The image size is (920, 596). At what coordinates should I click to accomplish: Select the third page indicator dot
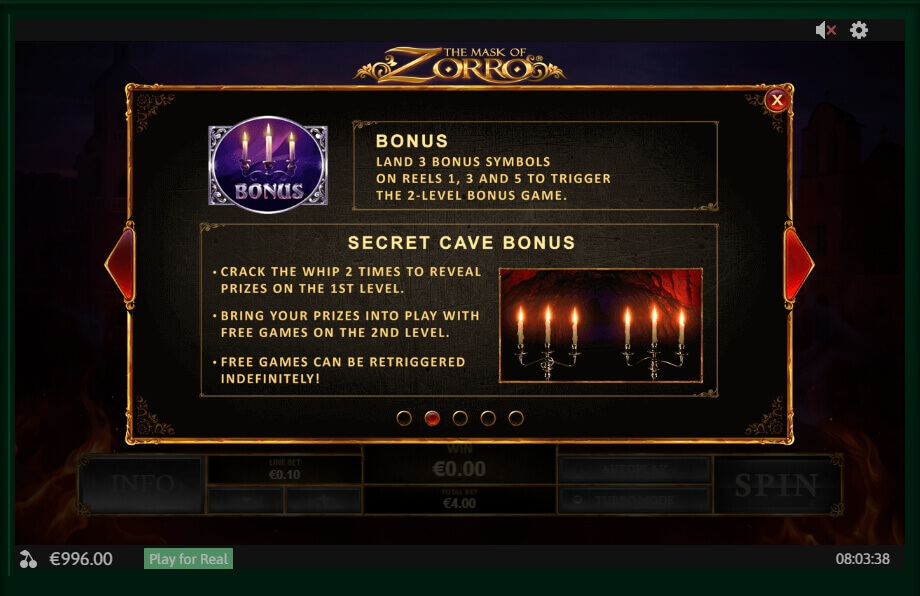pyautogui.click(x=461, y=418)
